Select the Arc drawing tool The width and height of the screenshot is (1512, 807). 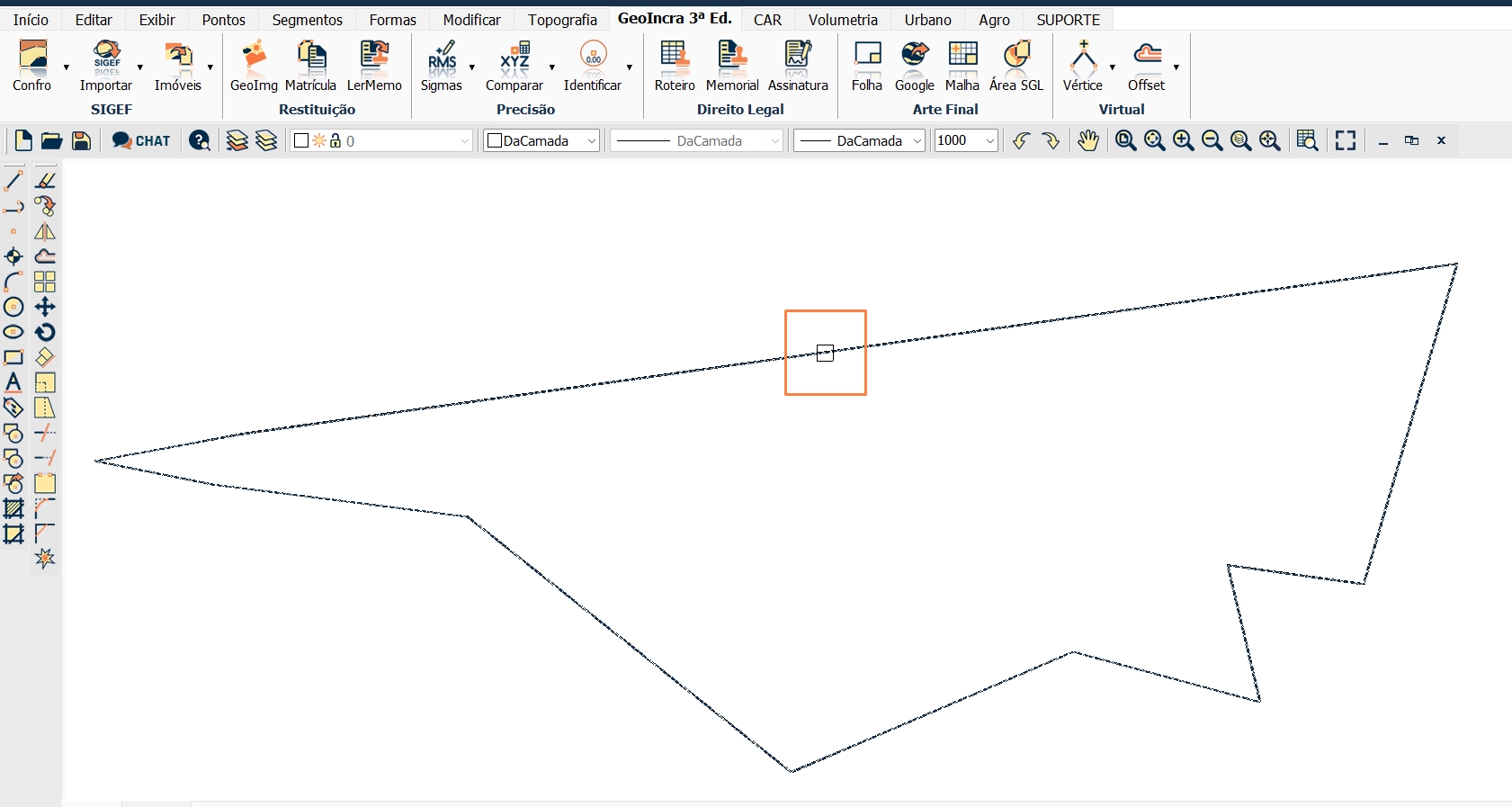click(13, 282)
